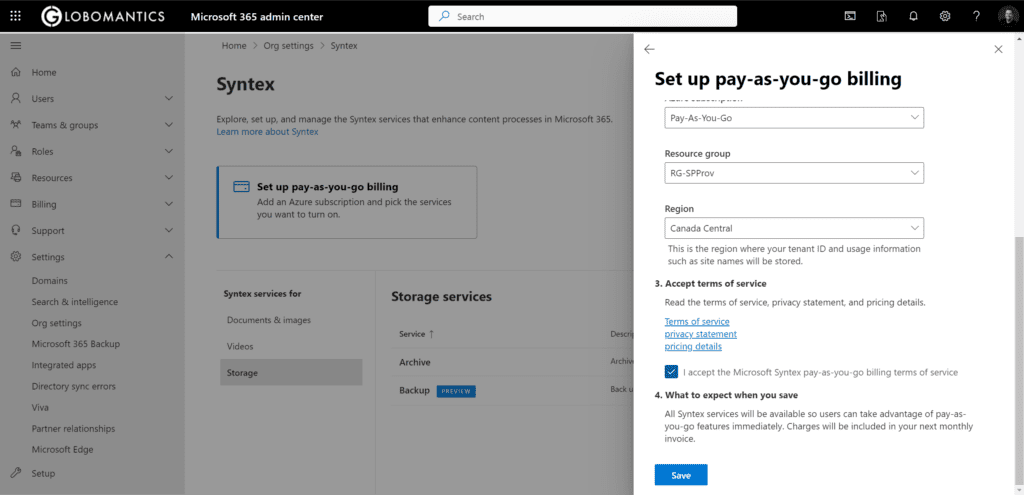Click the Teams & groups icon
This screenshot has height=495, width=1024.
point(16,125)
